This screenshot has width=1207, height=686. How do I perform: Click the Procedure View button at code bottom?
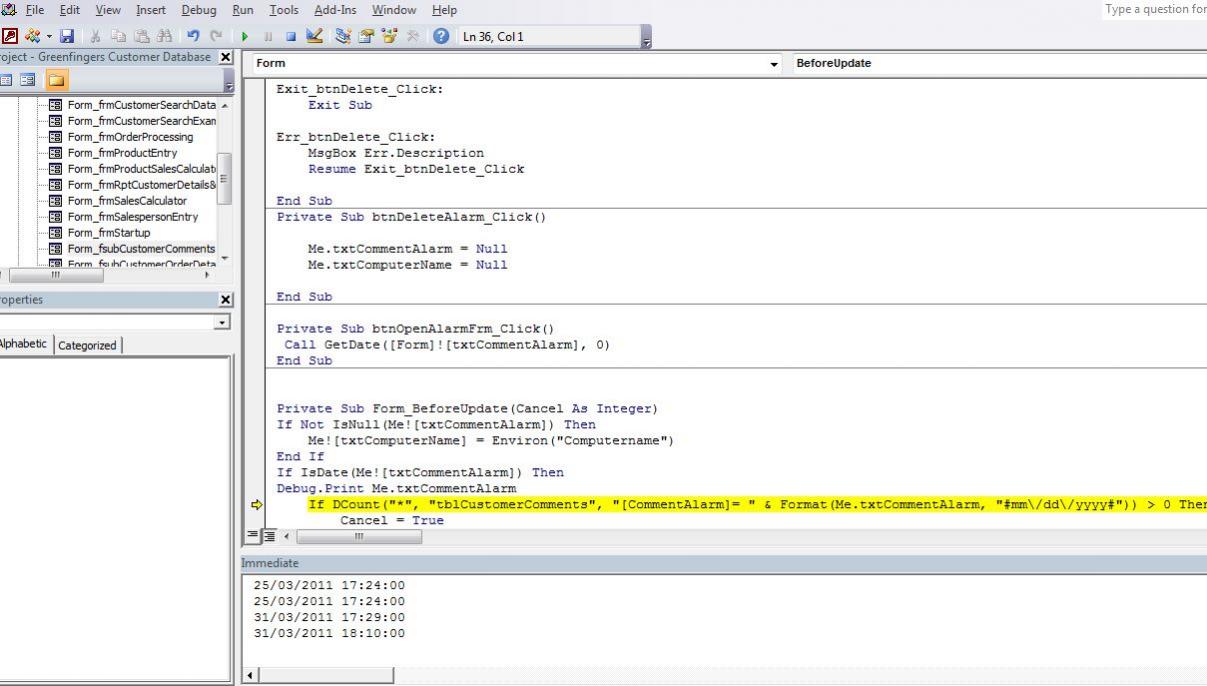253,537
